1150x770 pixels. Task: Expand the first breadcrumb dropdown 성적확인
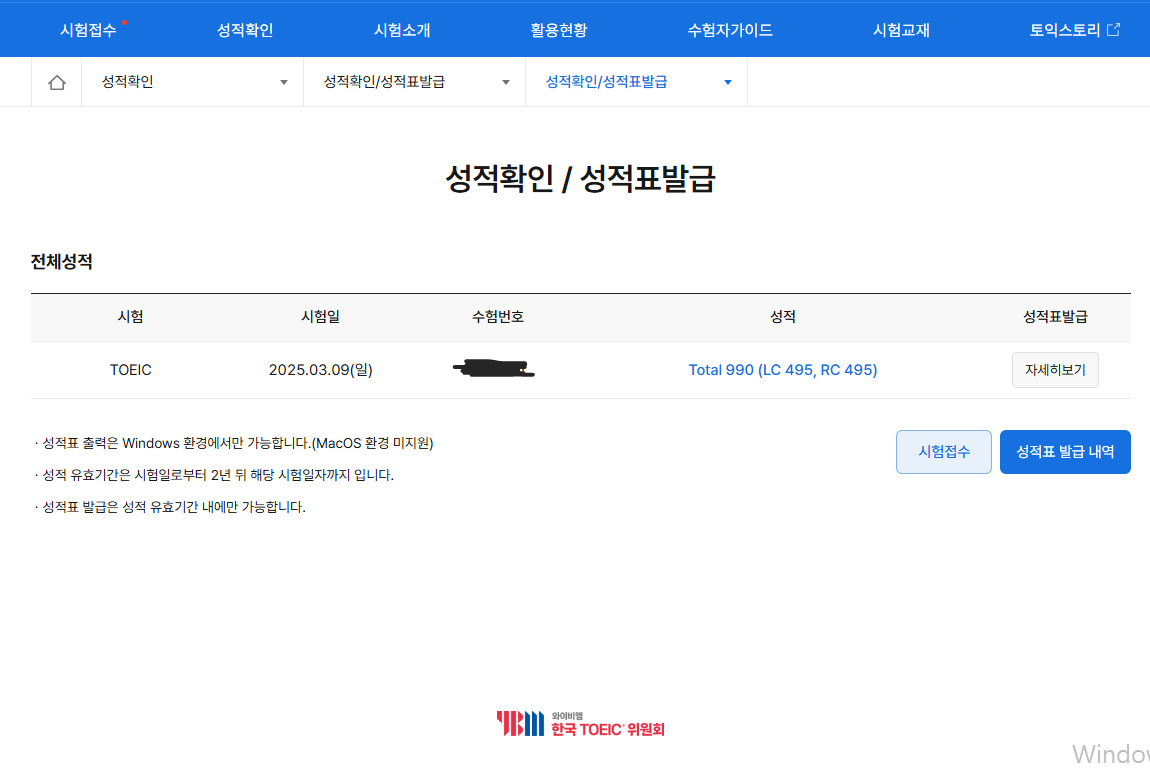193,82
